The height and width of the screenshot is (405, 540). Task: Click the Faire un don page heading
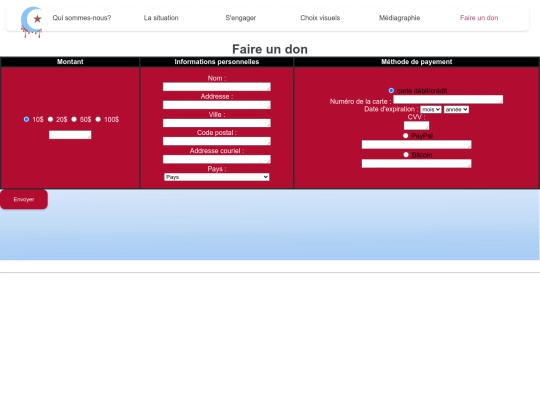[270, 49]
